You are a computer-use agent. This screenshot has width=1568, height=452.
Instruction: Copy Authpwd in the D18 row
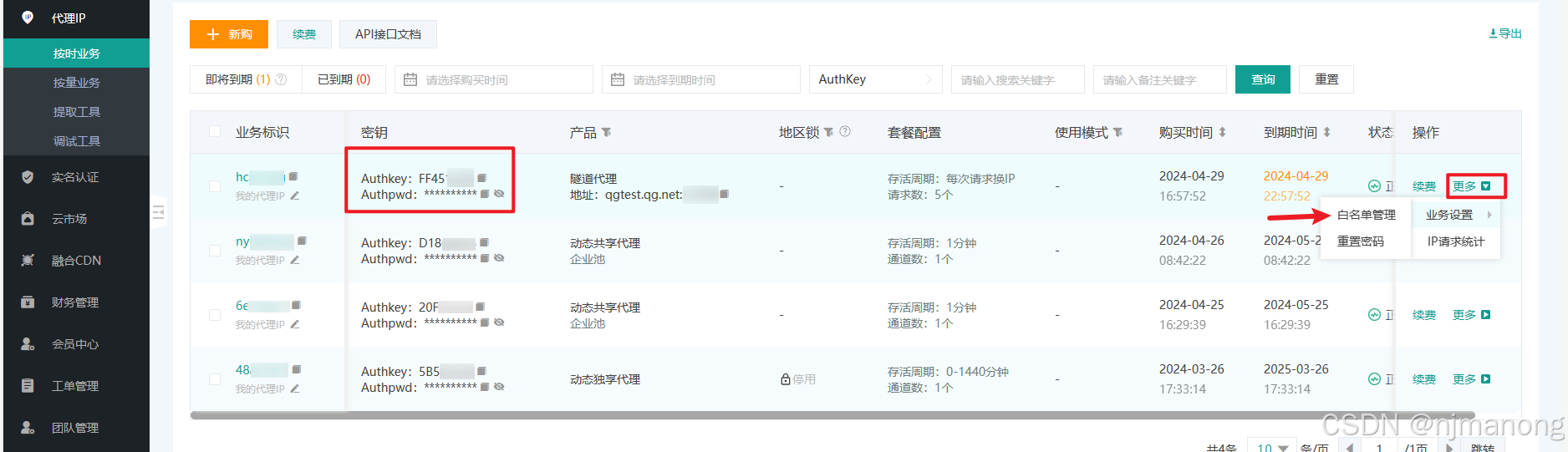point(485,258)
